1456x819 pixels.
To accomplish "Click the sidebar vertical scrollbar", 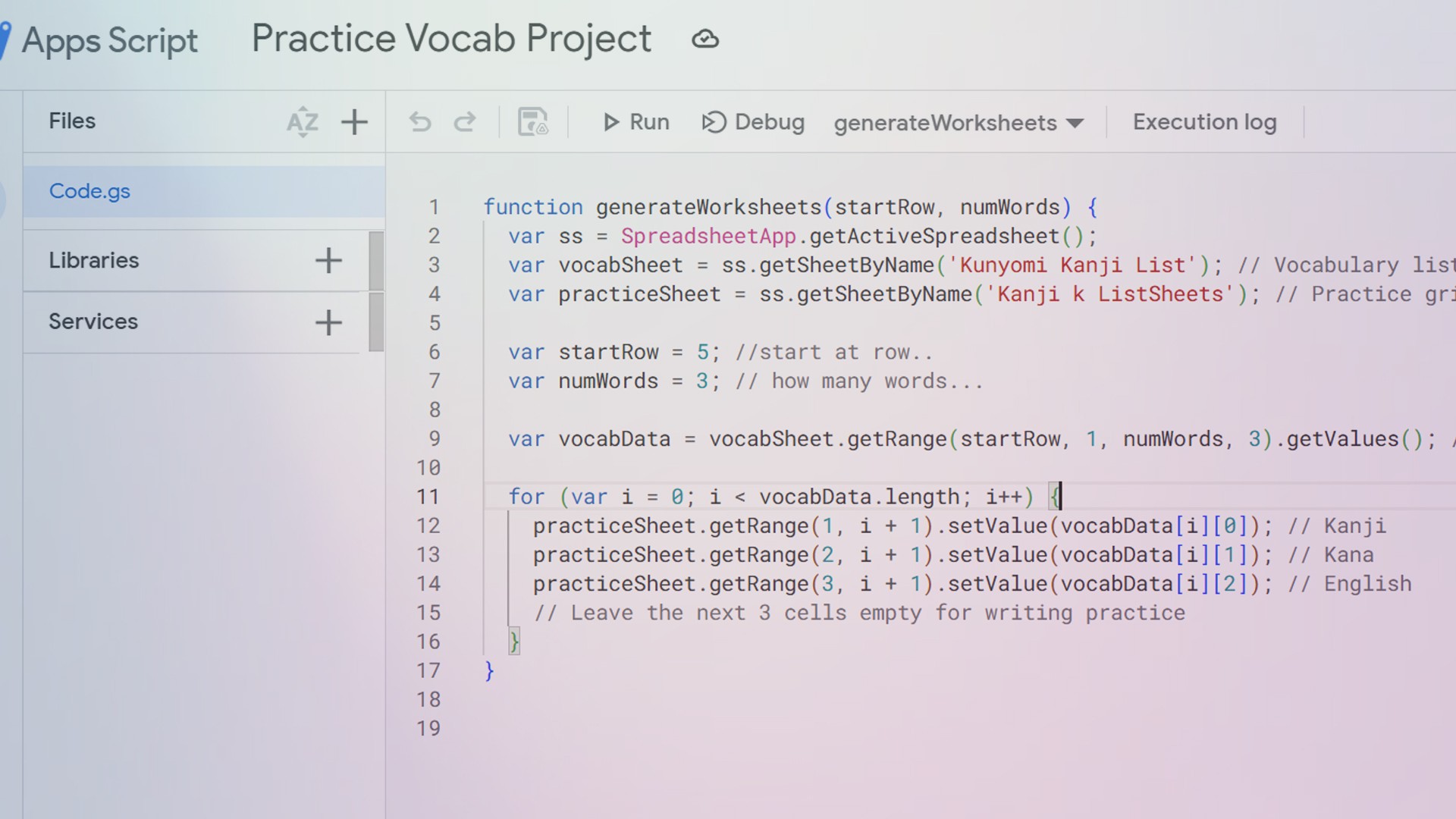I will [376, 292].
